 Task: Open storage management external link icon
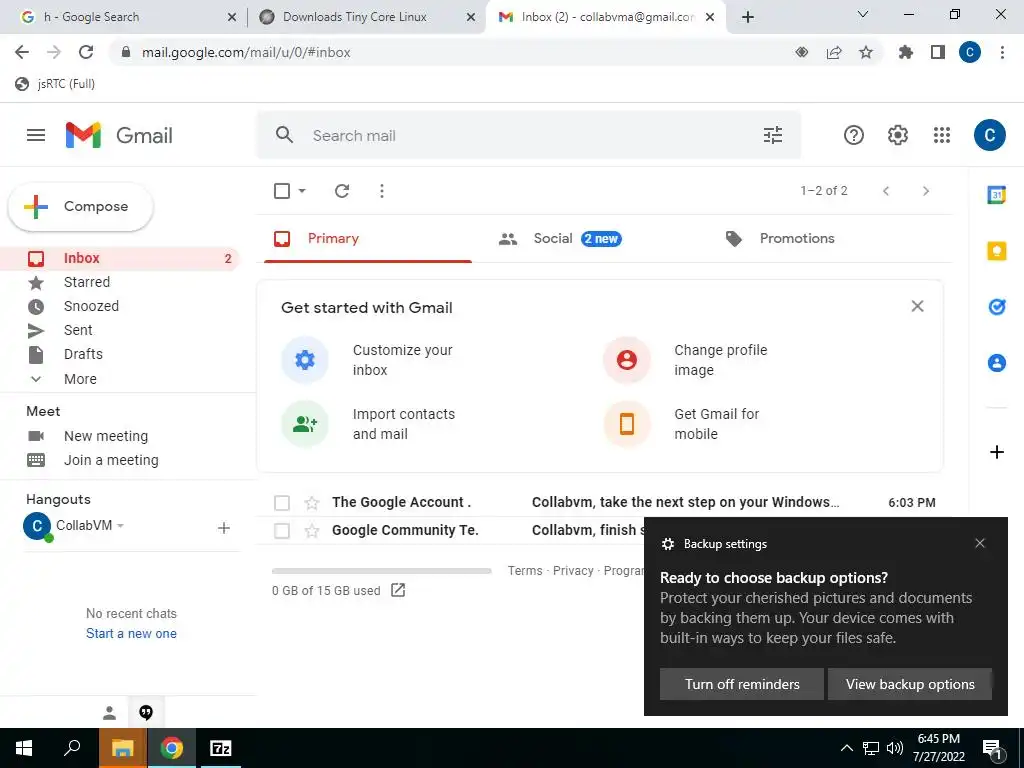point(398,590)
